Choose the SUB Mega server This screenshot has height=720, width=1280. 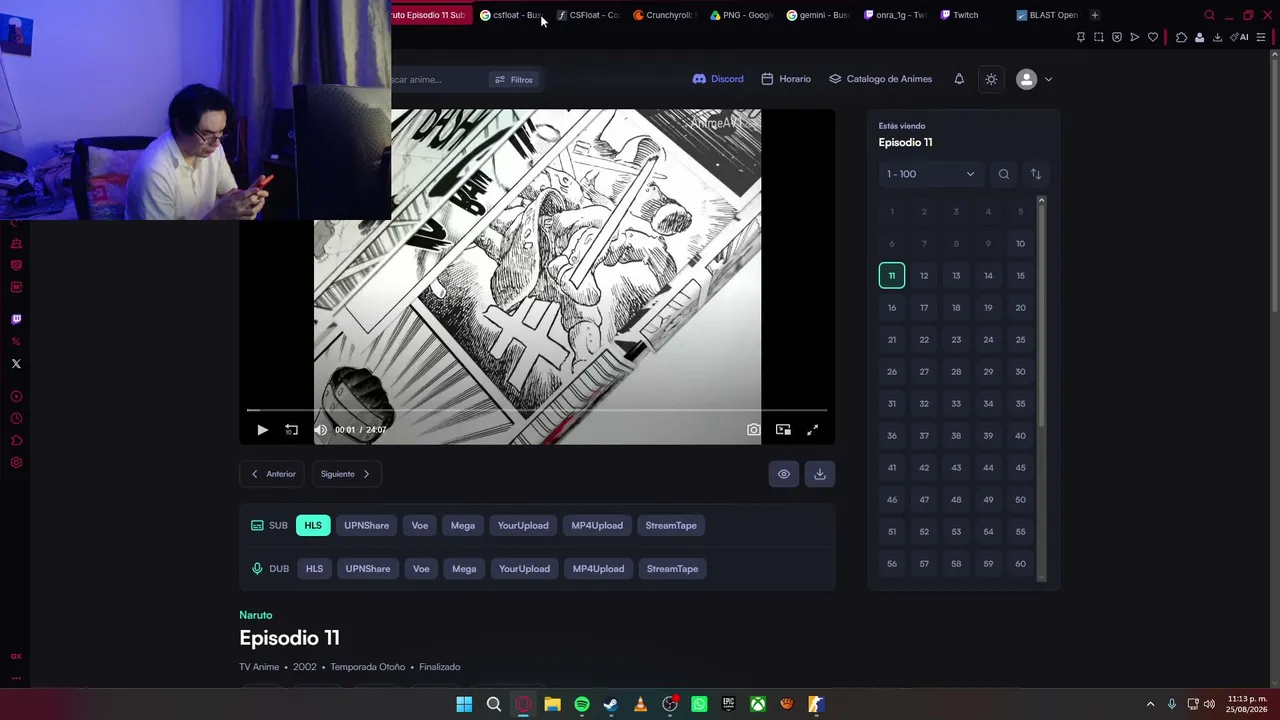463,525
